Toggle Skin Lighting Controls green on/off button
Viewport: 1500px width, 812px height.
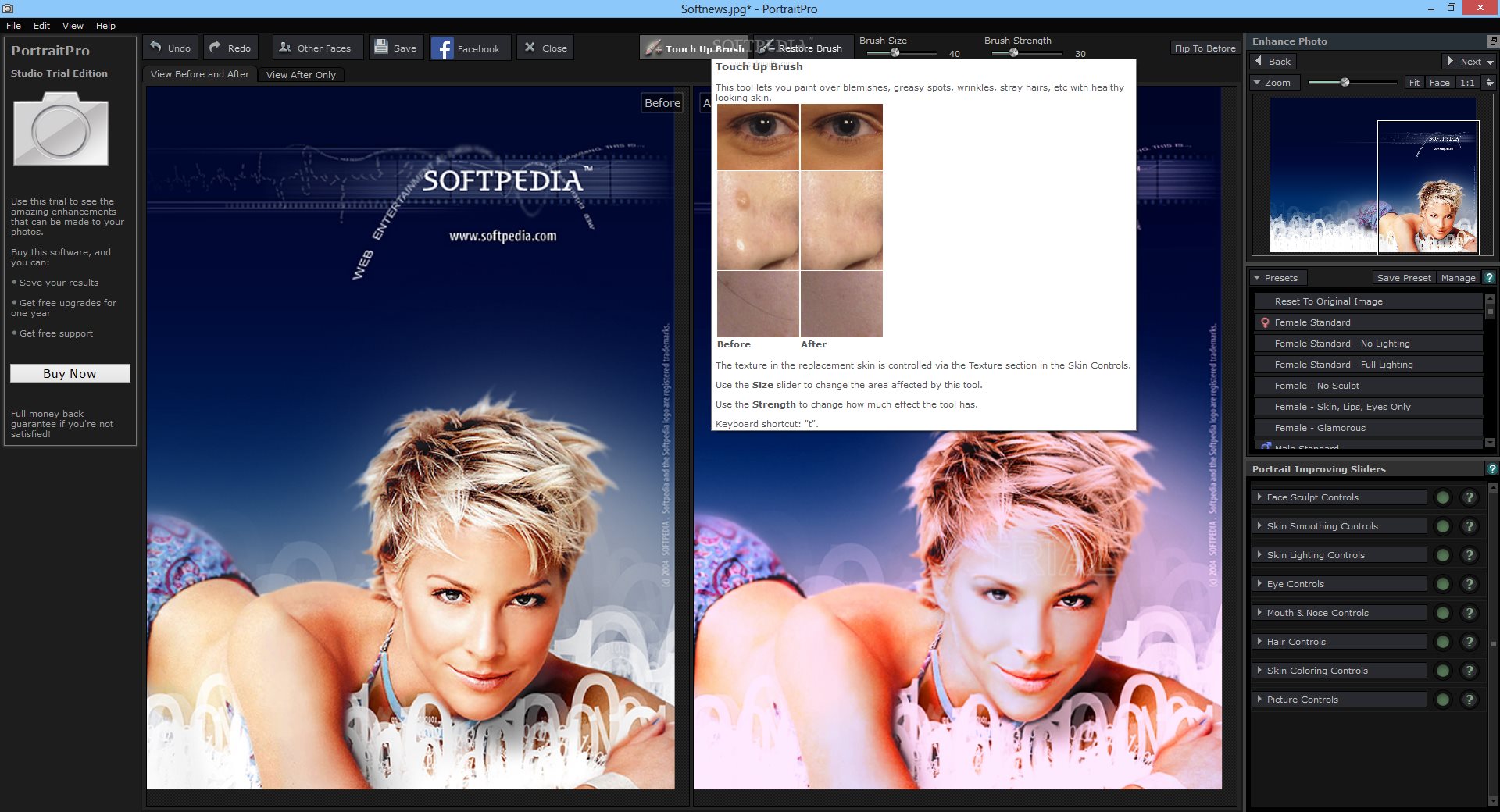1443,555
